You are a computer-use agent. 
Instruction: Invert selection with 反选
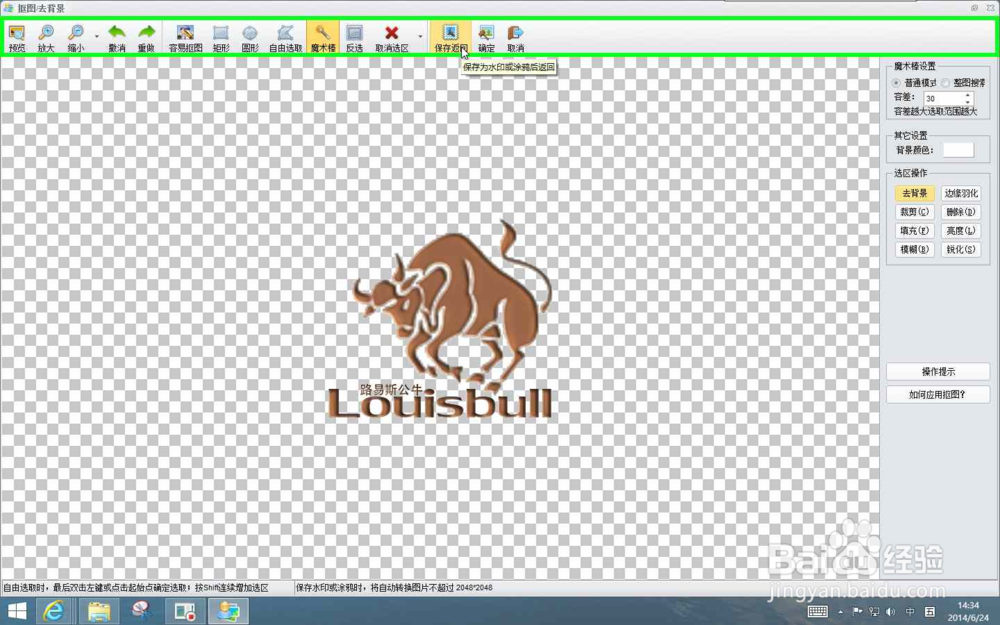tap(354, 38)
